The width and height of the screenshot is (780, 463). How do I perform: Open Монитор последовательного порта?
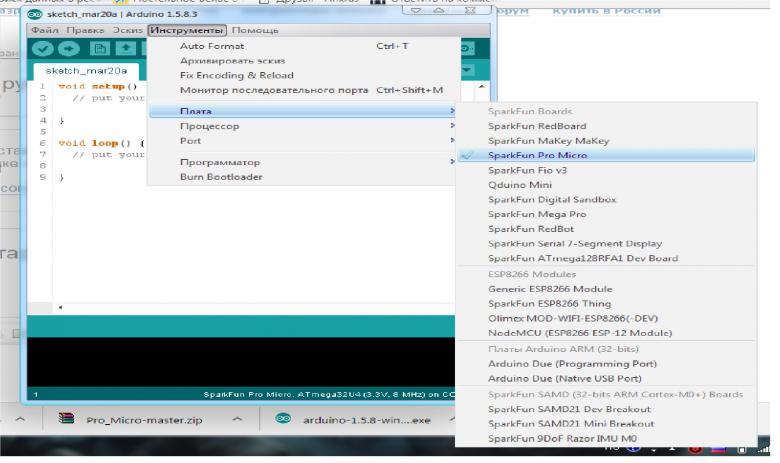pyautogui.click(x=302, y=90)
